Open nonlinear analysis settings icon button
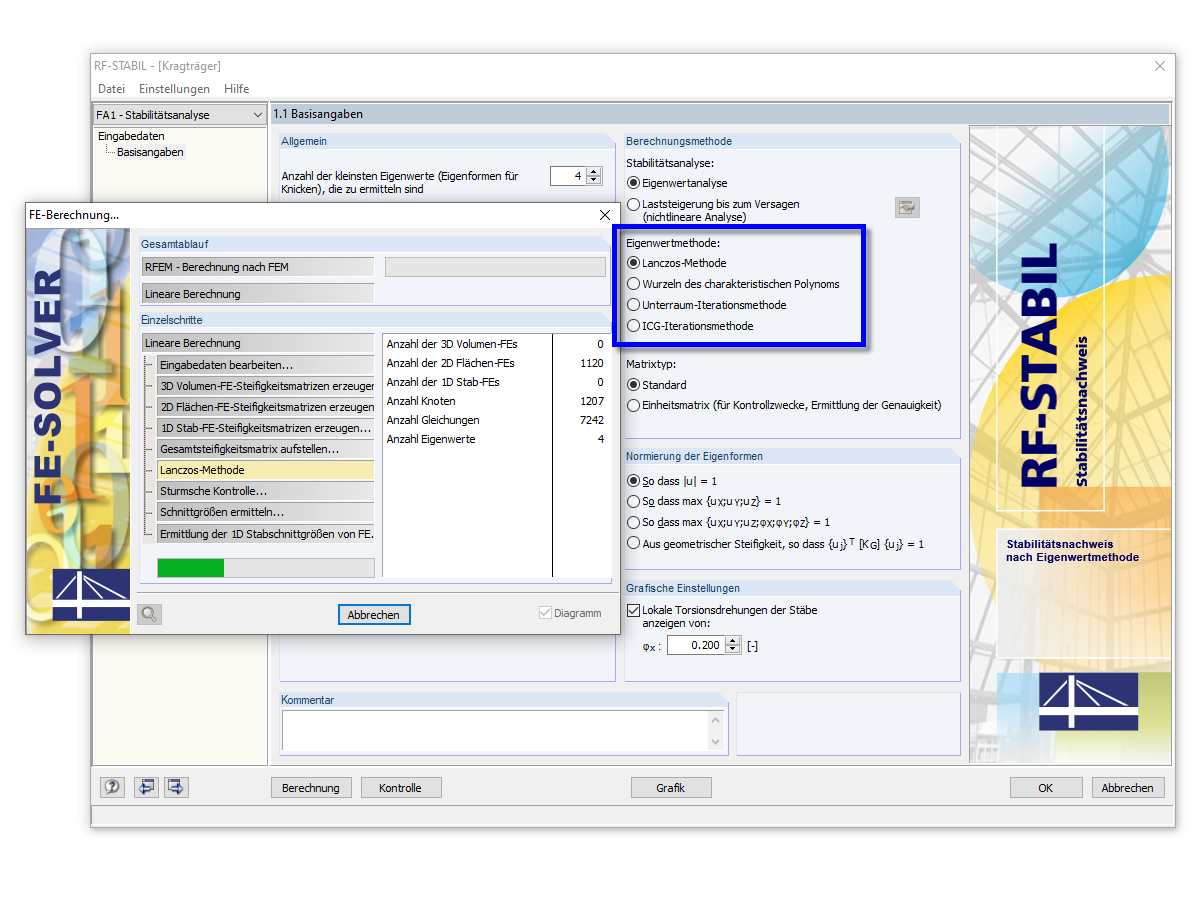Viewport: 1200px width, 900px height. pos(907,207)
